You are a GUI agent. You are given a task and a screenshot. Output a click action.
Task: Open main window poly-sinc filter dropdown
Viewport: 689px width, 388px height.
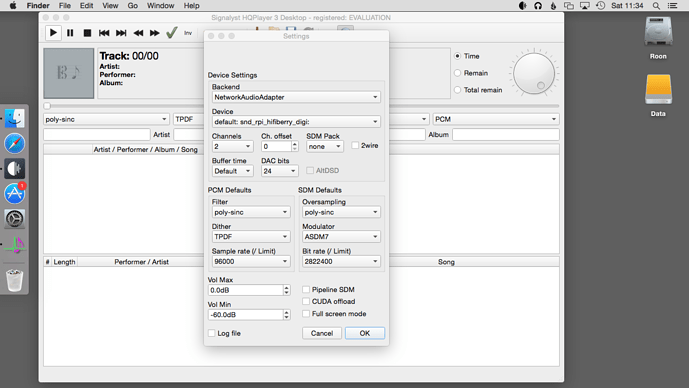tap(106, 119)
